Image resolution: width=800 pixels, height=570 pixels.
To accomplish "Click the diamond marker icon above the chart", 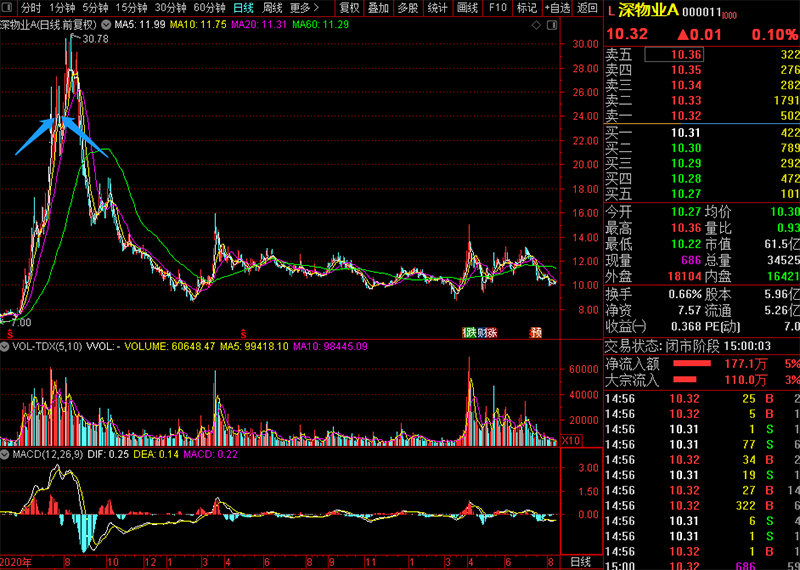I will [536, 24].
